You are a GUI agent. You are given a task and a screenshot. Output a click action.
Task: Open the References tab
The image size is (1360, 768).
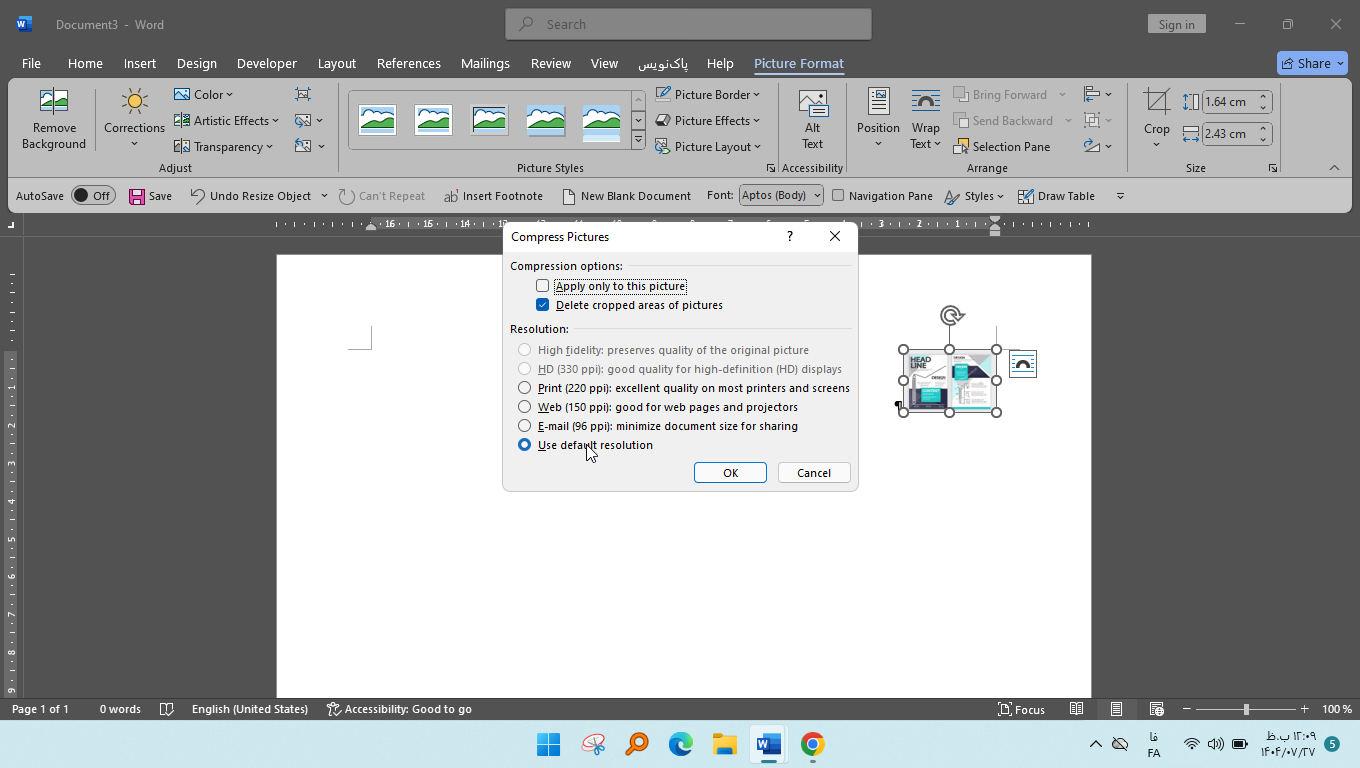408,63
